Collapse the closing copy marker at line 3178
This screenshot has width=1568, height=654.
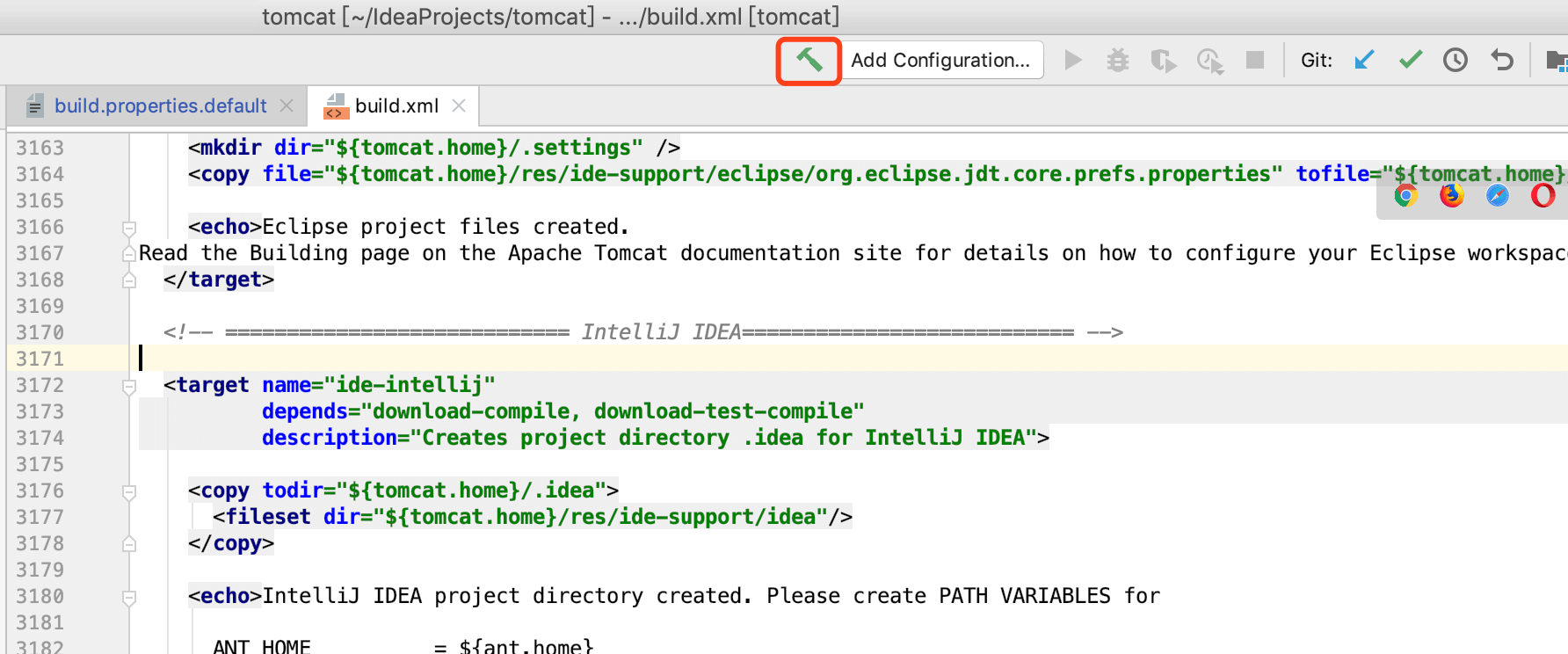[129, 544]
